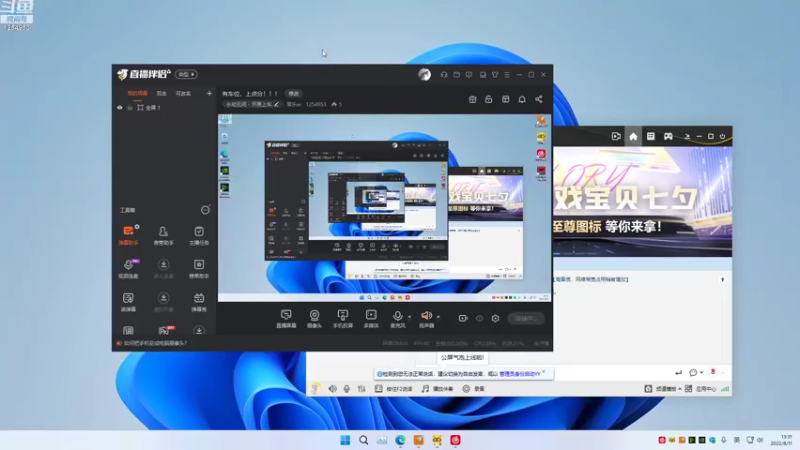The height and width of the screenshot is (450, 800).
Task: Mute the 麦克风 microphone
Action: [397, 319]
